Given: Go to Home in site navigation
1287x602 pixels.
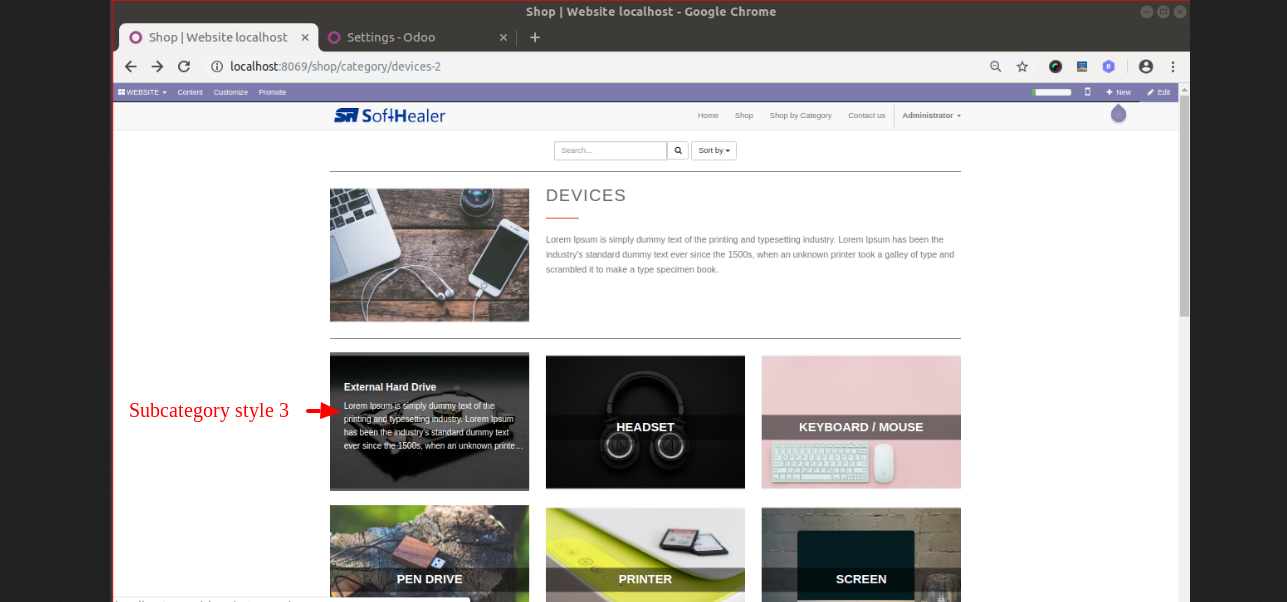Looking at the screenshot, I should click(x=708, y=116).
